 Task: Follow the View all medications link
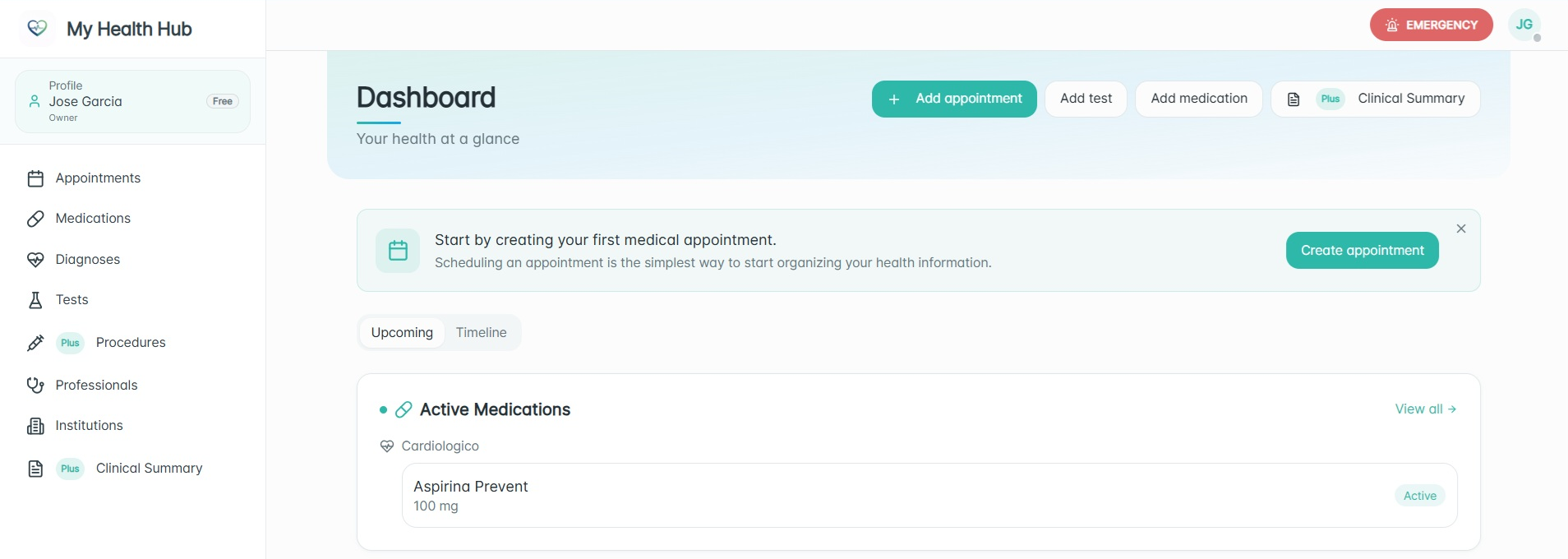click(x=1426, y=409)
